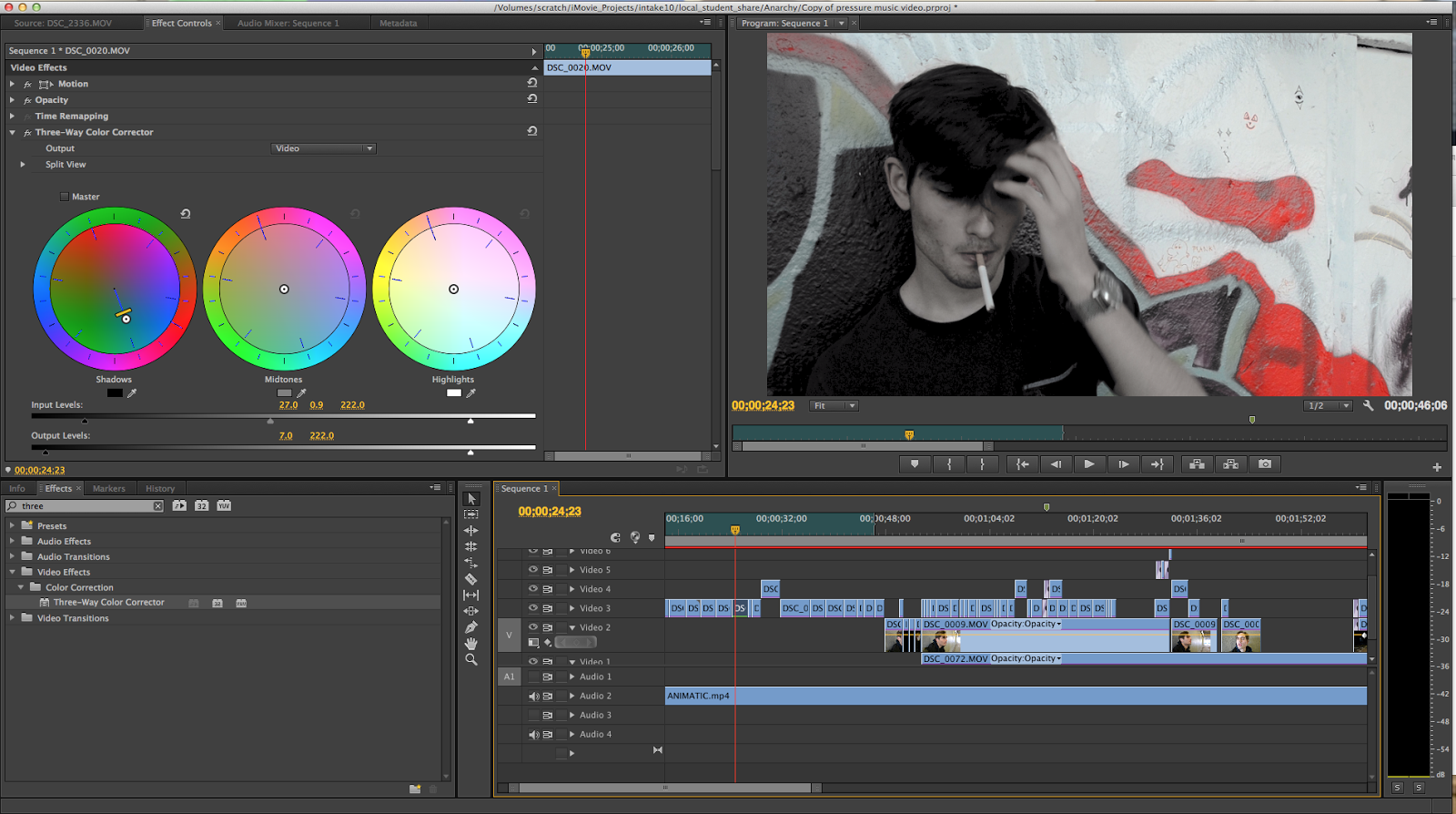Viewport: 1456px width, 814px height.
Task: Play the sequence in Program Monitor
Action: [1089, 464]
